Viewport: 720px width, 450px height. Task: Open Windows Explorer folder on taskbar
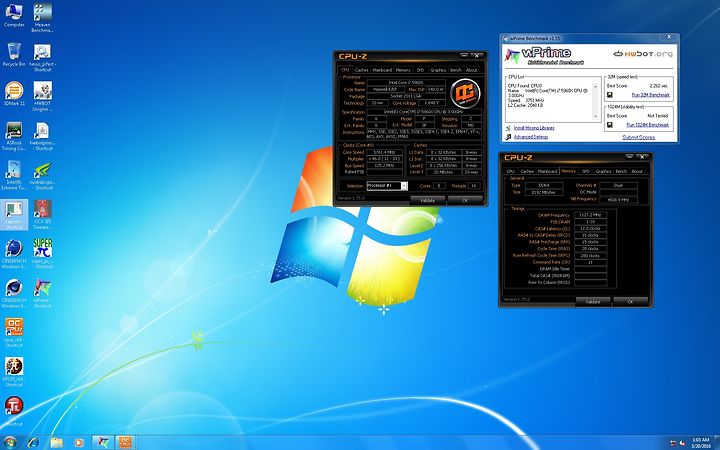click(56, 443)
